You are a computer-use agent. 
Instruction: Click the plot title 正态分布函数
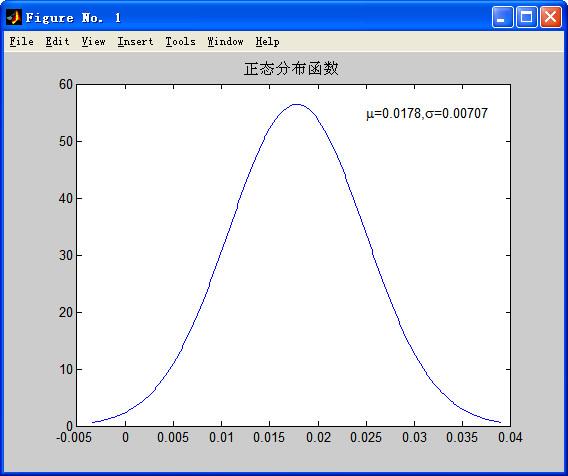(x=291, y=68)
